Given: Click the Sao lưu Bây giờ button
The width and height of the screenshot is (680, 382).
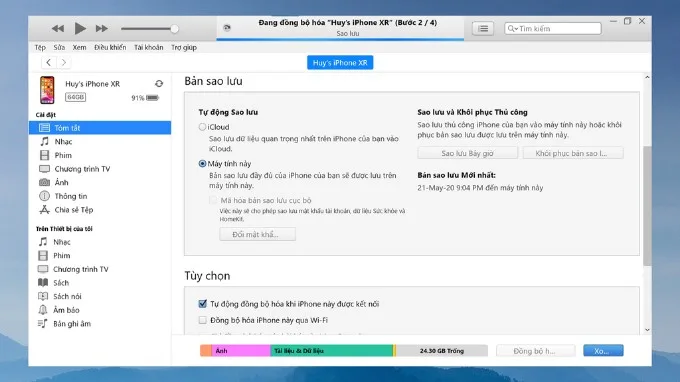Looking at the screenshot, I should click(x=468, y=153).
